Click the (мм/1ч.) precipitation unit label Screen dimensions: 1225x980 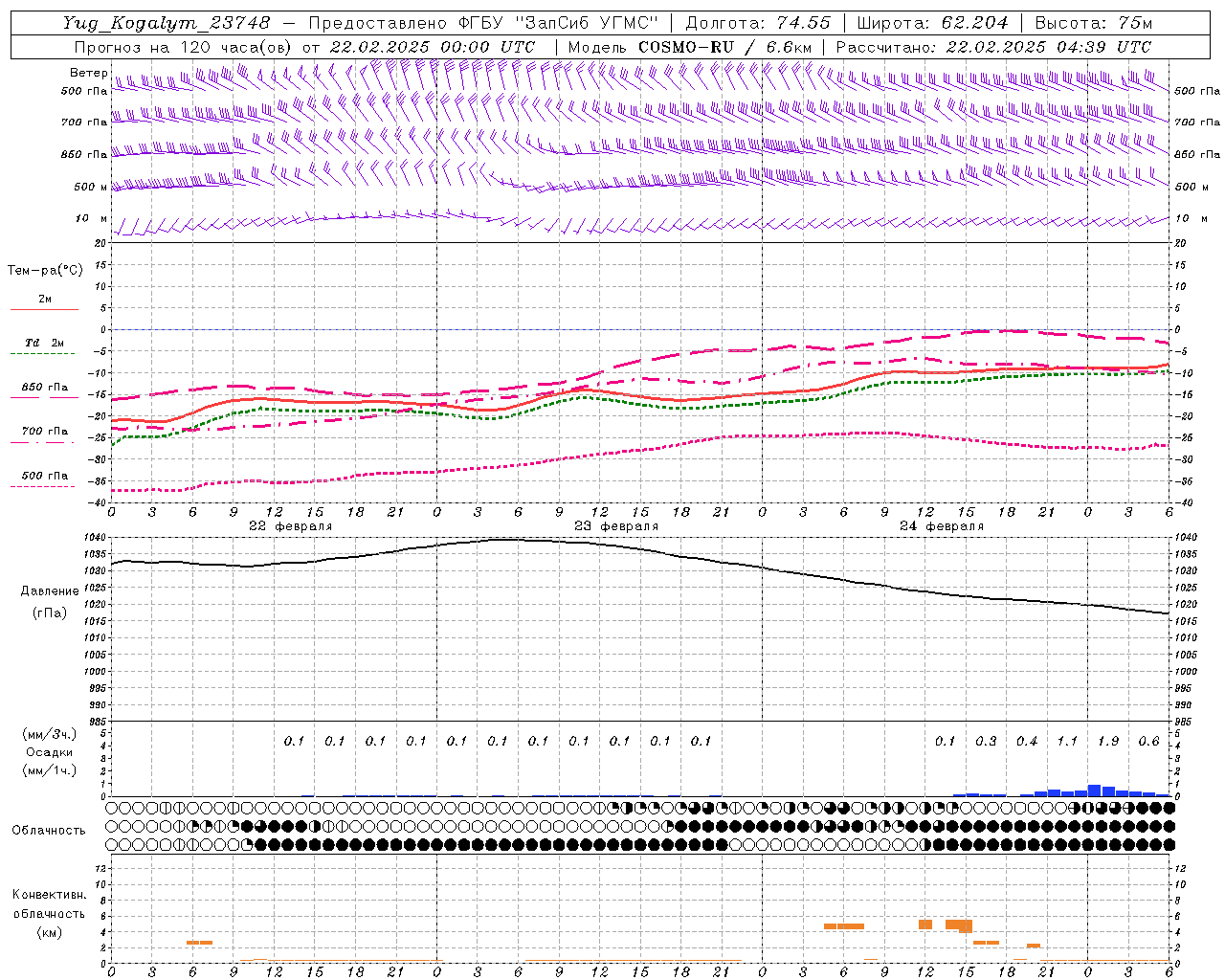pyautogui.click(x=50, y=770)
